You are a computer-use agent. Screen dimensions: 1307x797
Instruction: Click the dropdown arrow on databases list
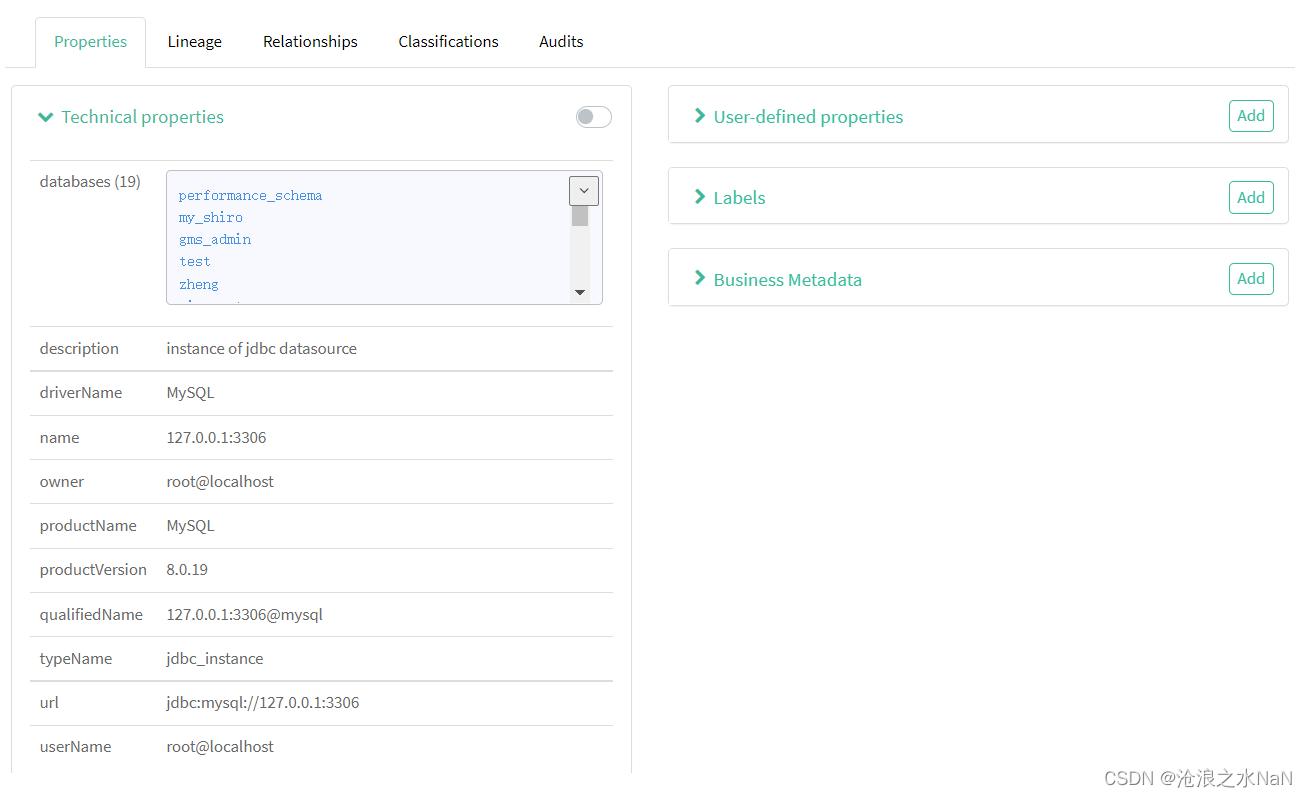click(x=584, y=190)
